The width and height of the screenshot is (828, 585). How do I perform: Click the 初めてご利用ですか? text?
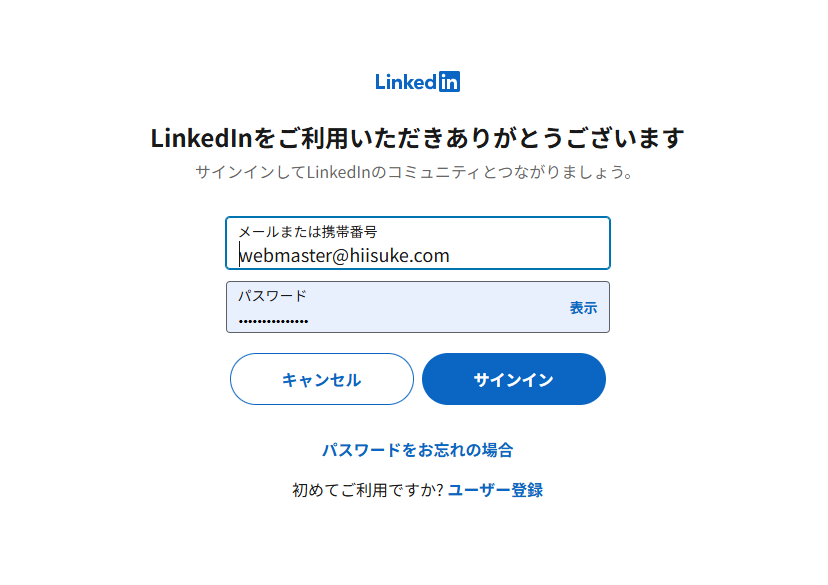coord(368,490)
